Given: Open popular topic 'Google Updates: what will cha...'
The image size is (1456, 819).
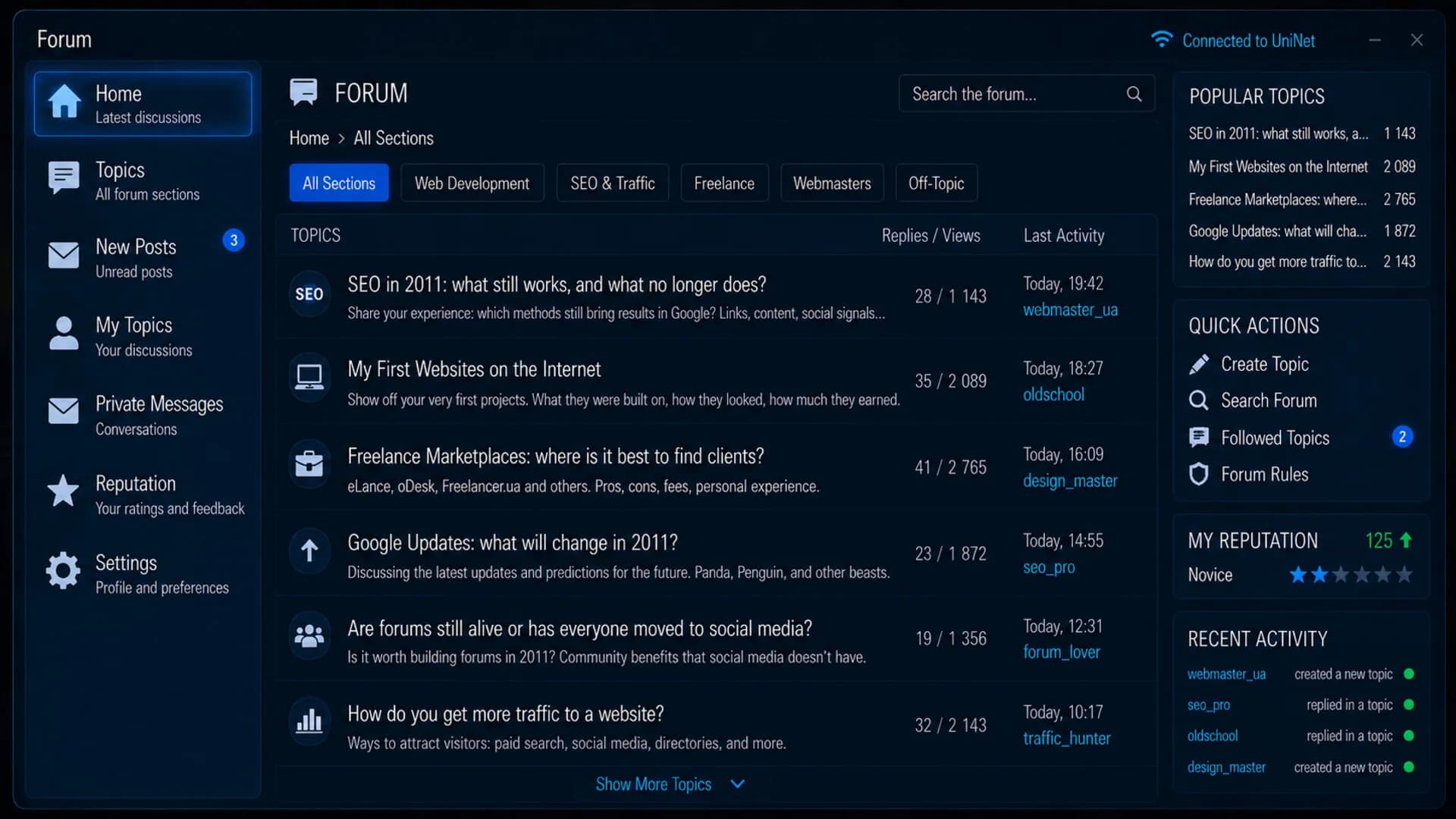Looking at the screenshot, I should (x=1278, y=231).
